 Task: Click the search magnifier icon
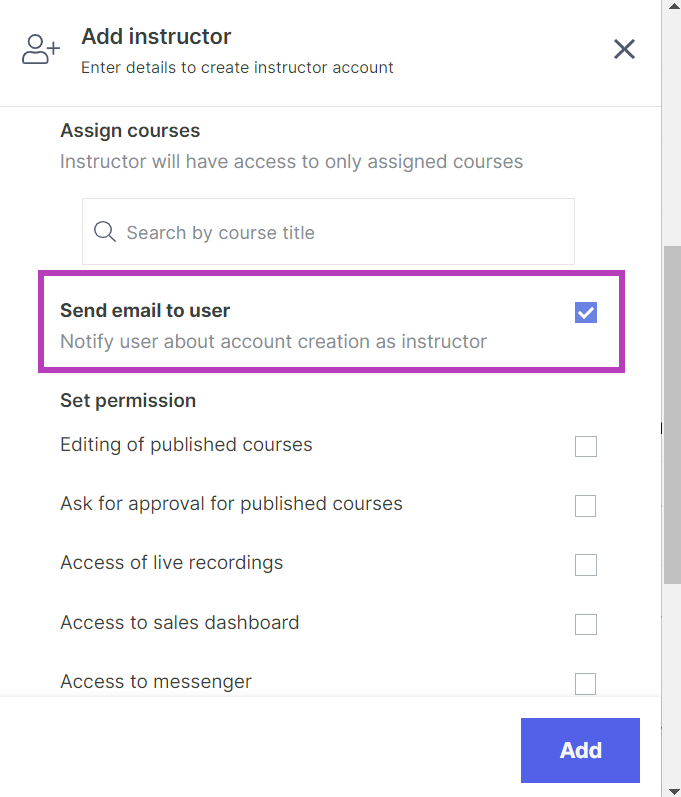pyautogui.click(x=104, y=232)
